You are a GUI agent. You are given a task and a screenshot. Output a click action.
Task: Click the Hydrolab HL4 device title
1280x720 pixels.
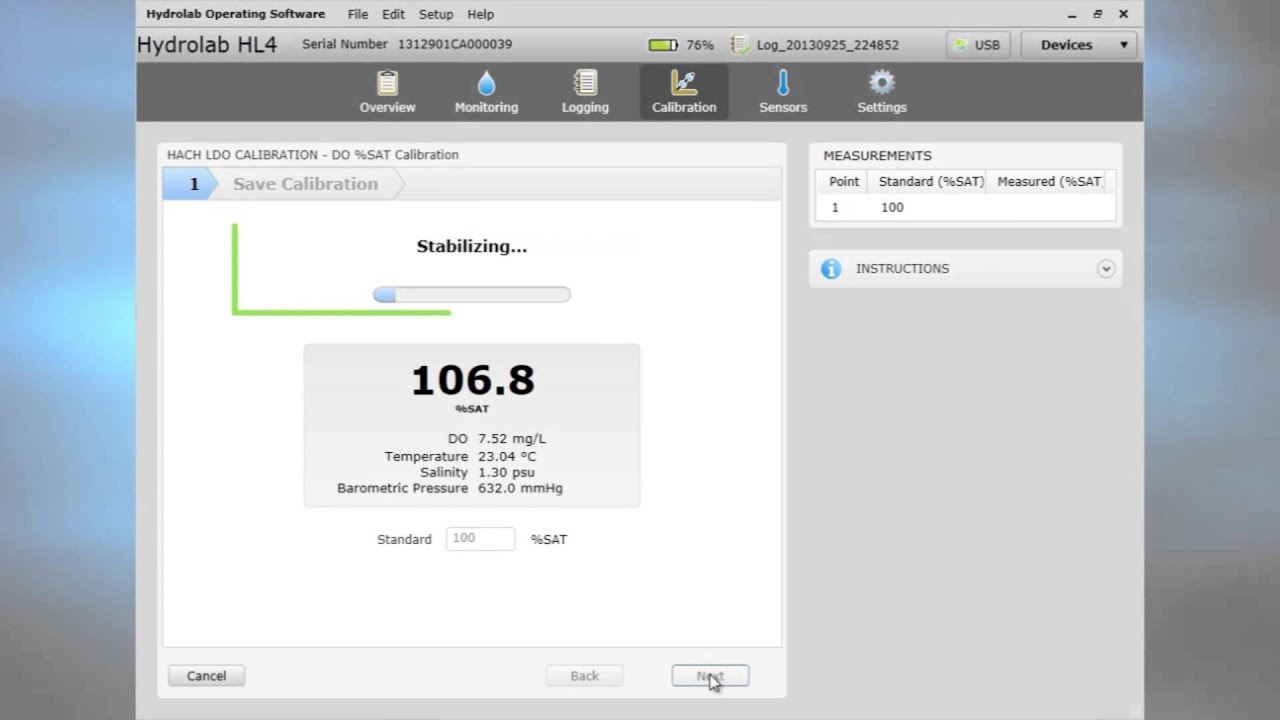tap(207, 45)
